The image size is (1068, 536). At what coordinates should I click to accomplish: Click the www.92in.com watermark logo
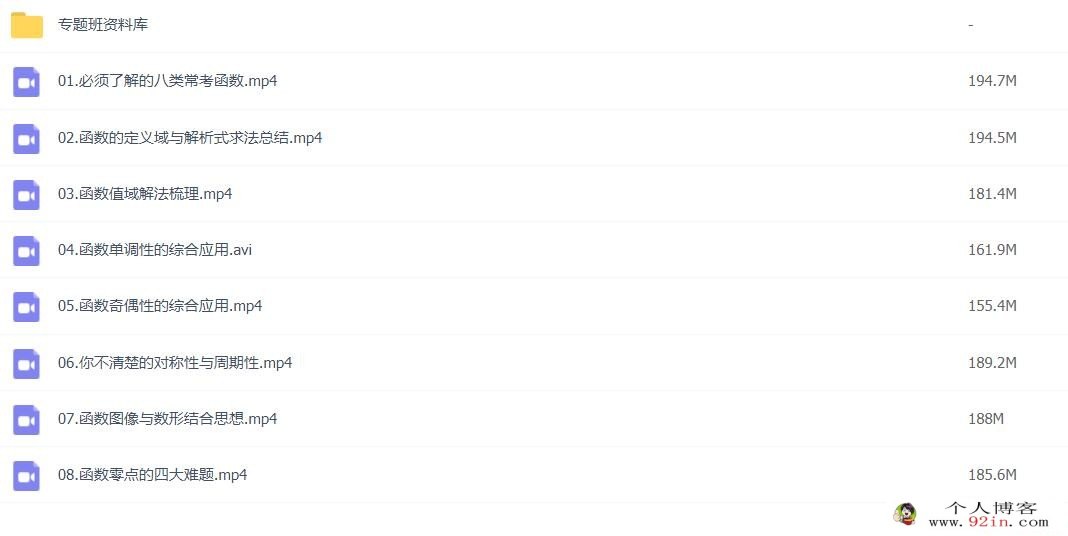pyautogui.click(x=973, y=514)
